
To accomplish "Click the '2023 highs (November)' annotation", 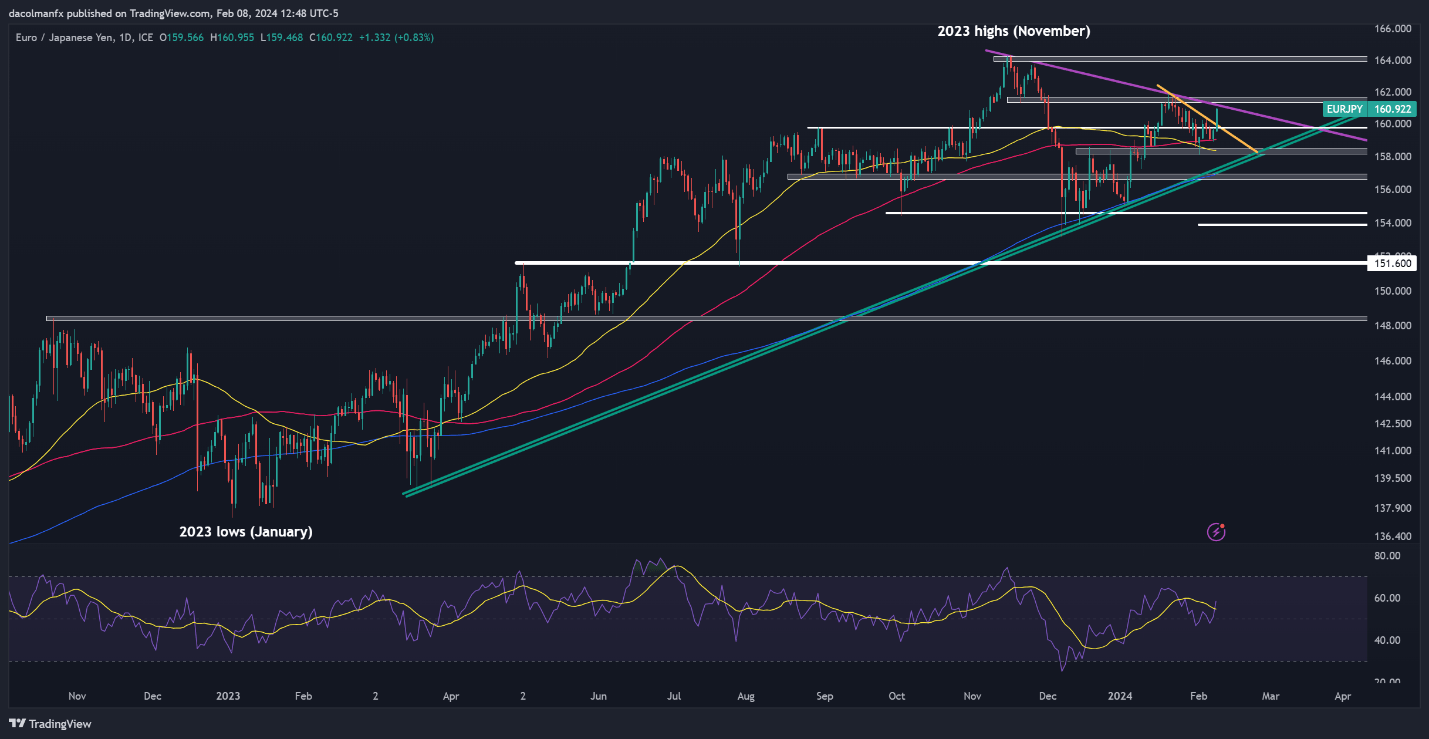I will click(x=1013, y=32).
